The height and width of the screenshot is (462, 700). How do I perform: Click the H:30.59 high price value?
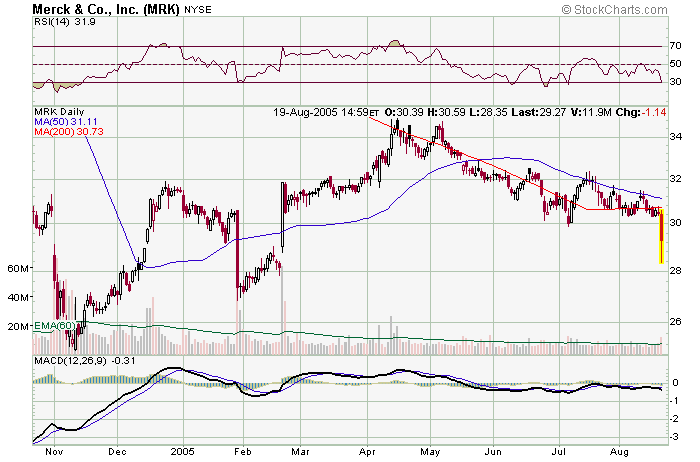pyautogui.click(x=445, y=112)
